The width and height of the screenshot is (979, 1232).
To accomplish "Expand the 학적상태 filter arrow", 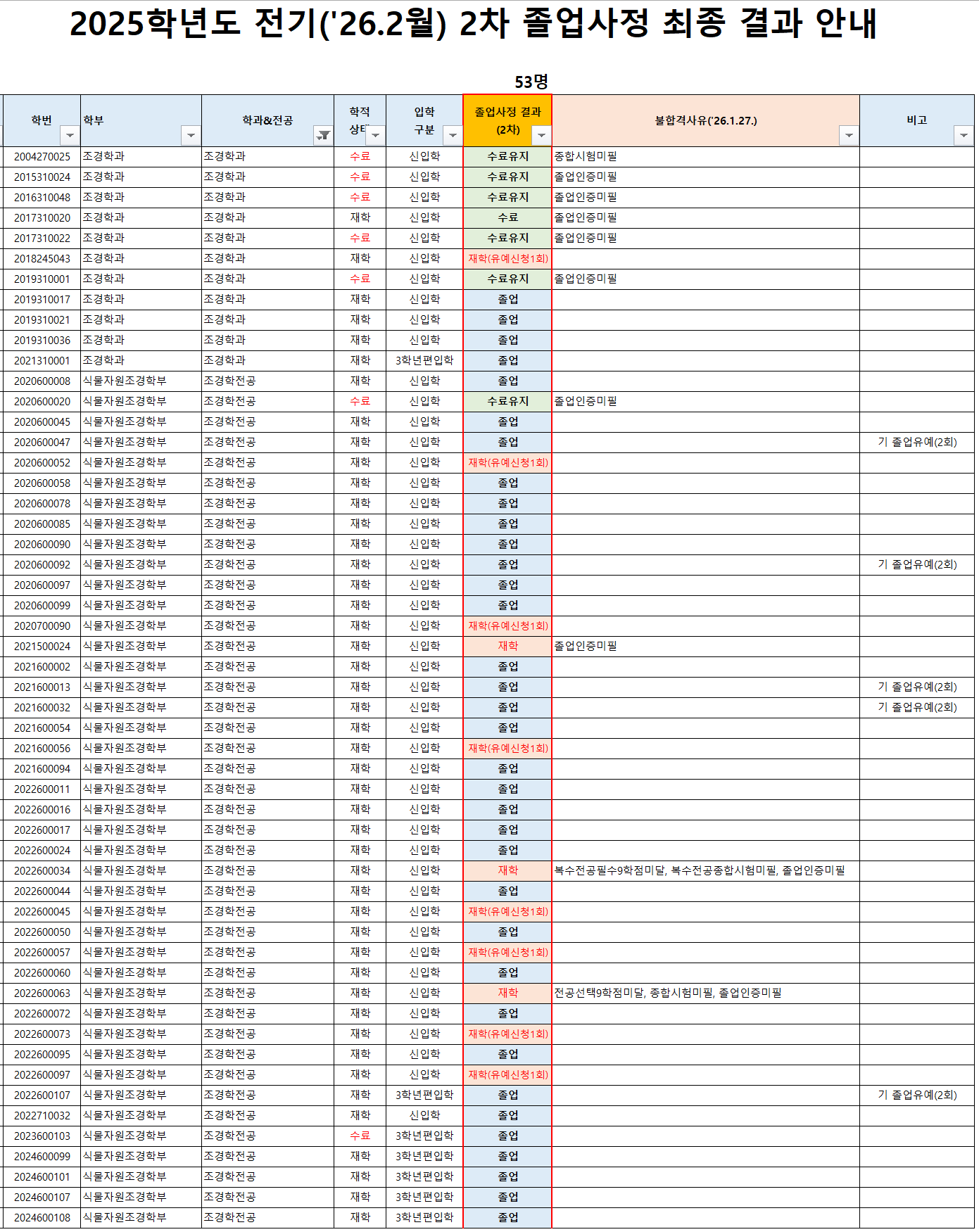I will tap(376, 135).
